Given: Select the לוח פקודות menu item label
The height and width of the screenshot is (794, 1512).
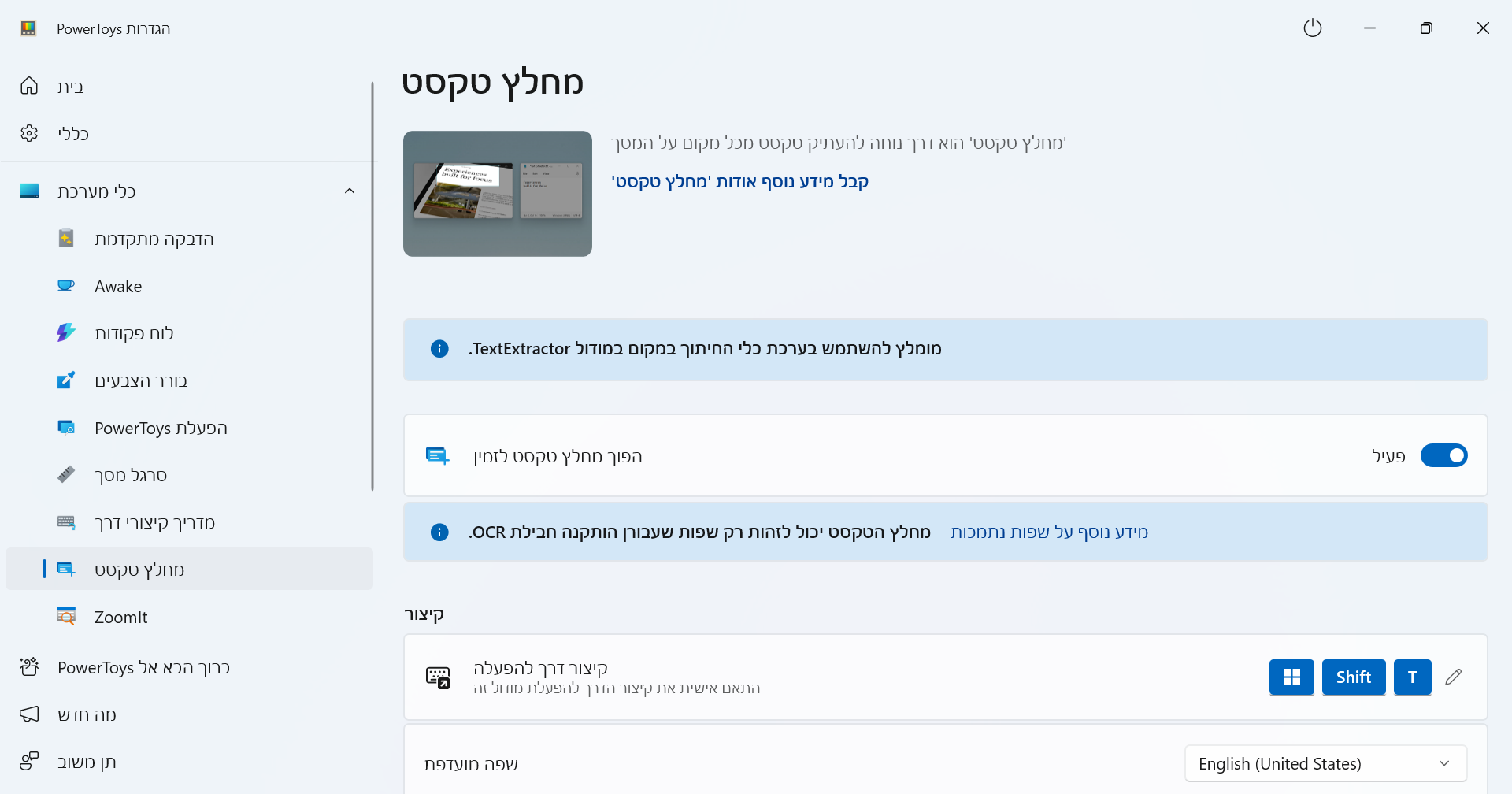Looking at the screenshot, I should coord(134,333).
